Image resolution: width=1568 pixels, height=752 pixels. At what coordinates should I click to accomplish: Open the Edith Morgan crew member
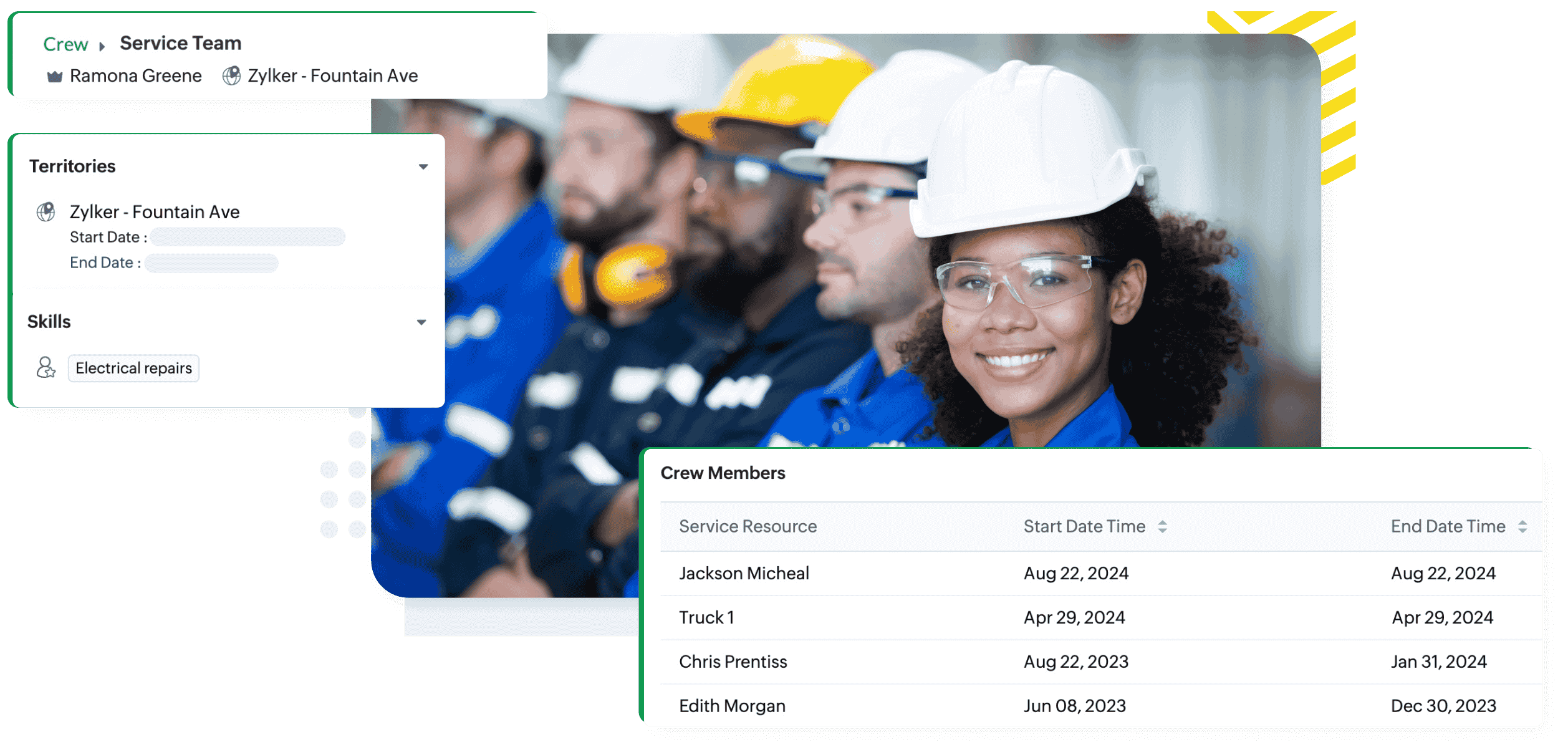732,706
